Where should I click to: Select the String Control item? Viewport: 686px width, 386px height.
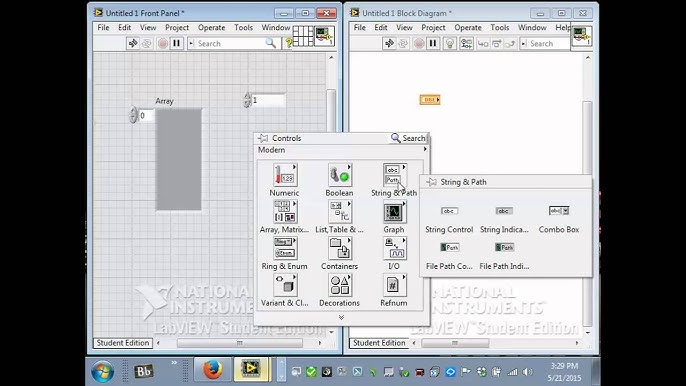[449, 219]
